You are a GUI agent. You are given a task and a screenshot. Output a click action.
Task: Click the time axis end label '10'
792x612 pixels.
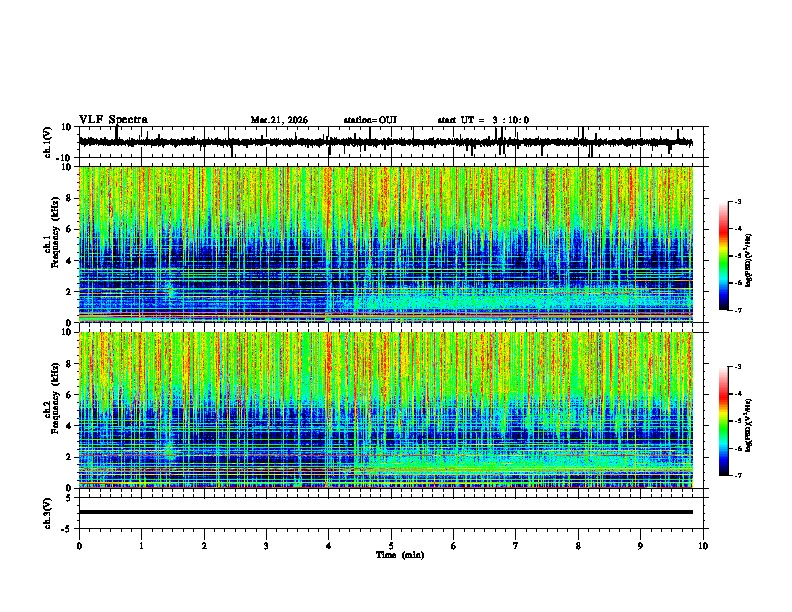pos(703,546)
